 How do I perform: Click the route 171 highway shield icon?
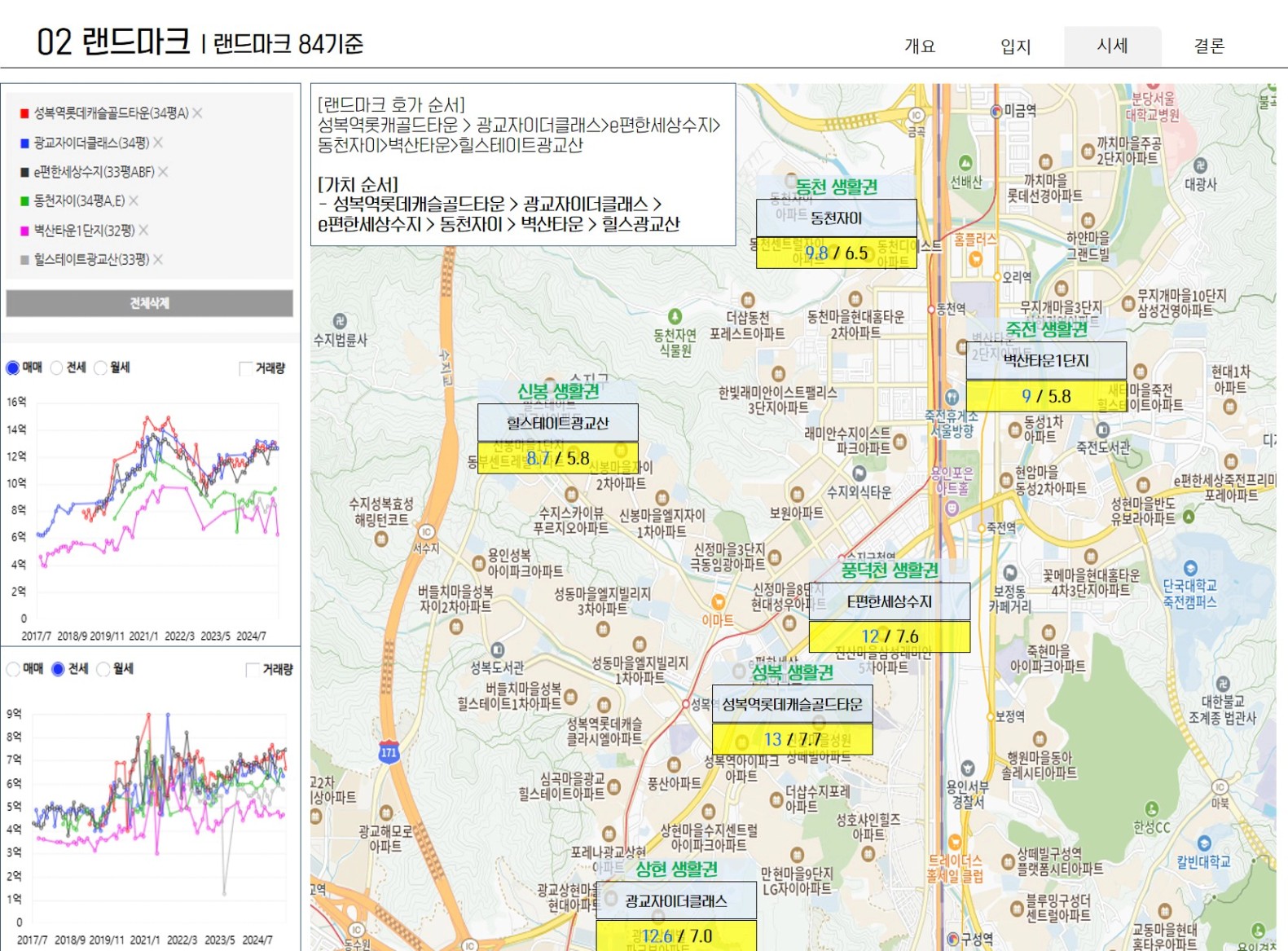[388, 753]
